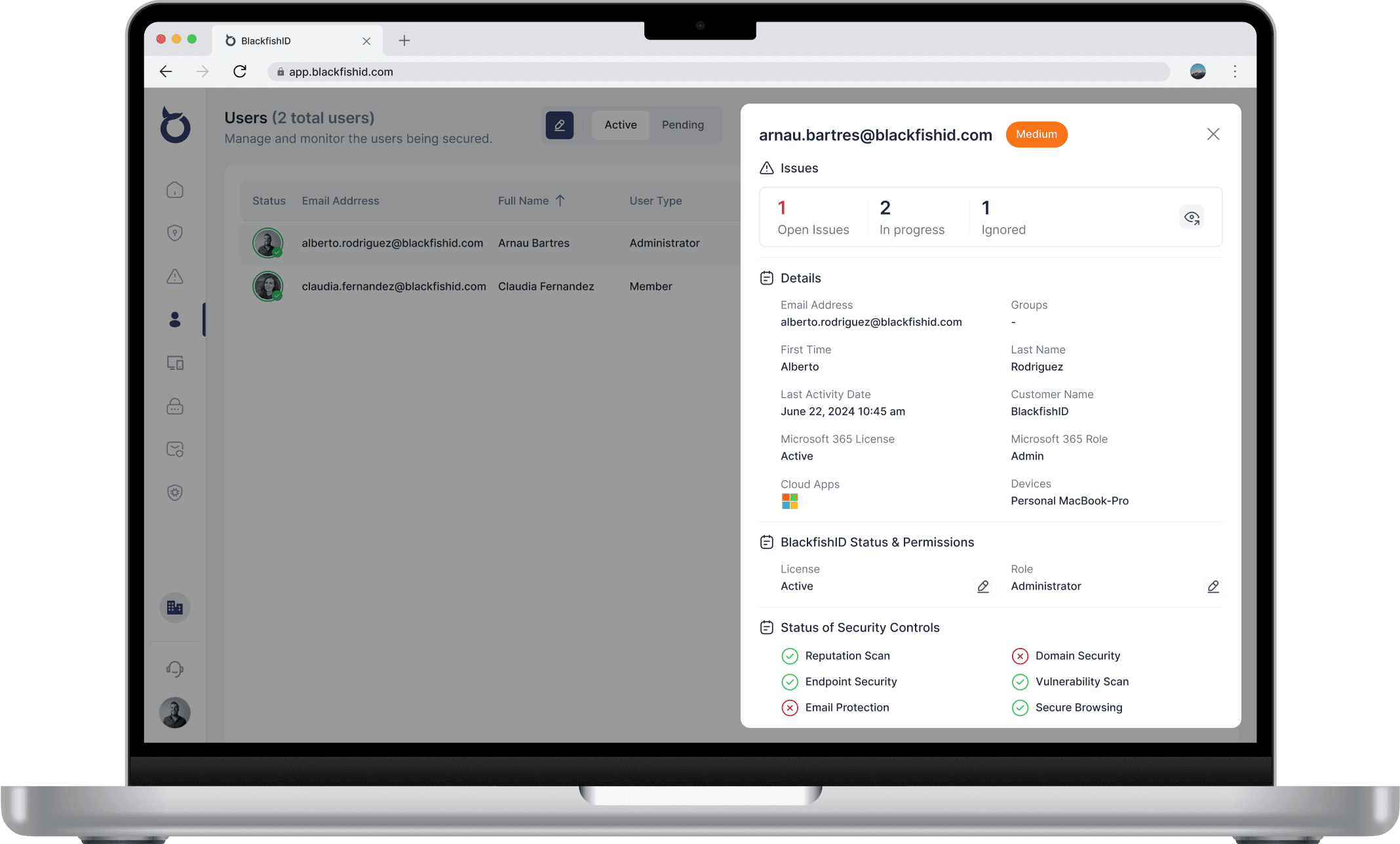Toggle the visibility eye icon on issues
The height and width of the screenshot is (844, 1400).
point(1191,218)
